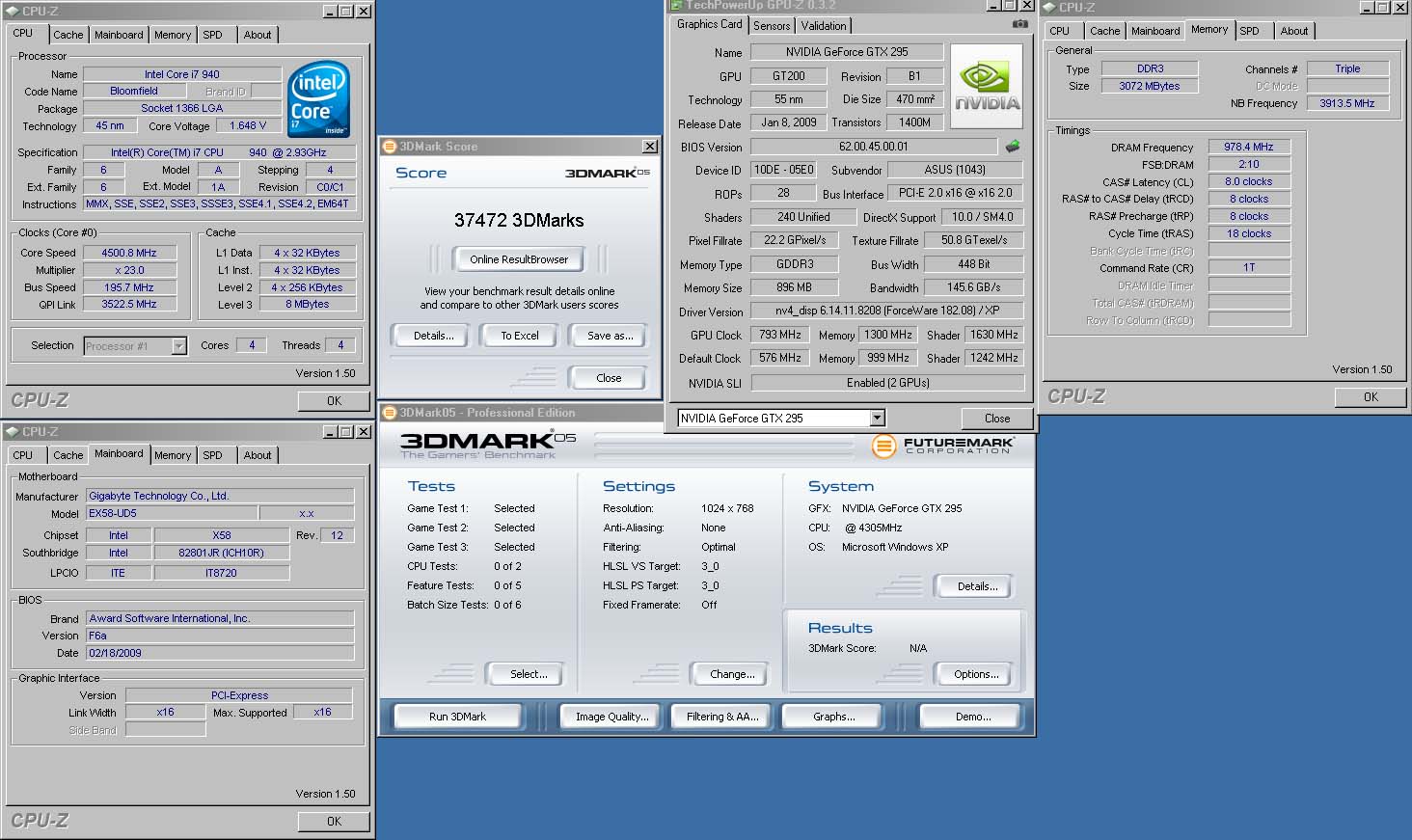Open the CPU tab in the Memory CPU-Z window
The image size is (1412, 840).
(1060, 31)
